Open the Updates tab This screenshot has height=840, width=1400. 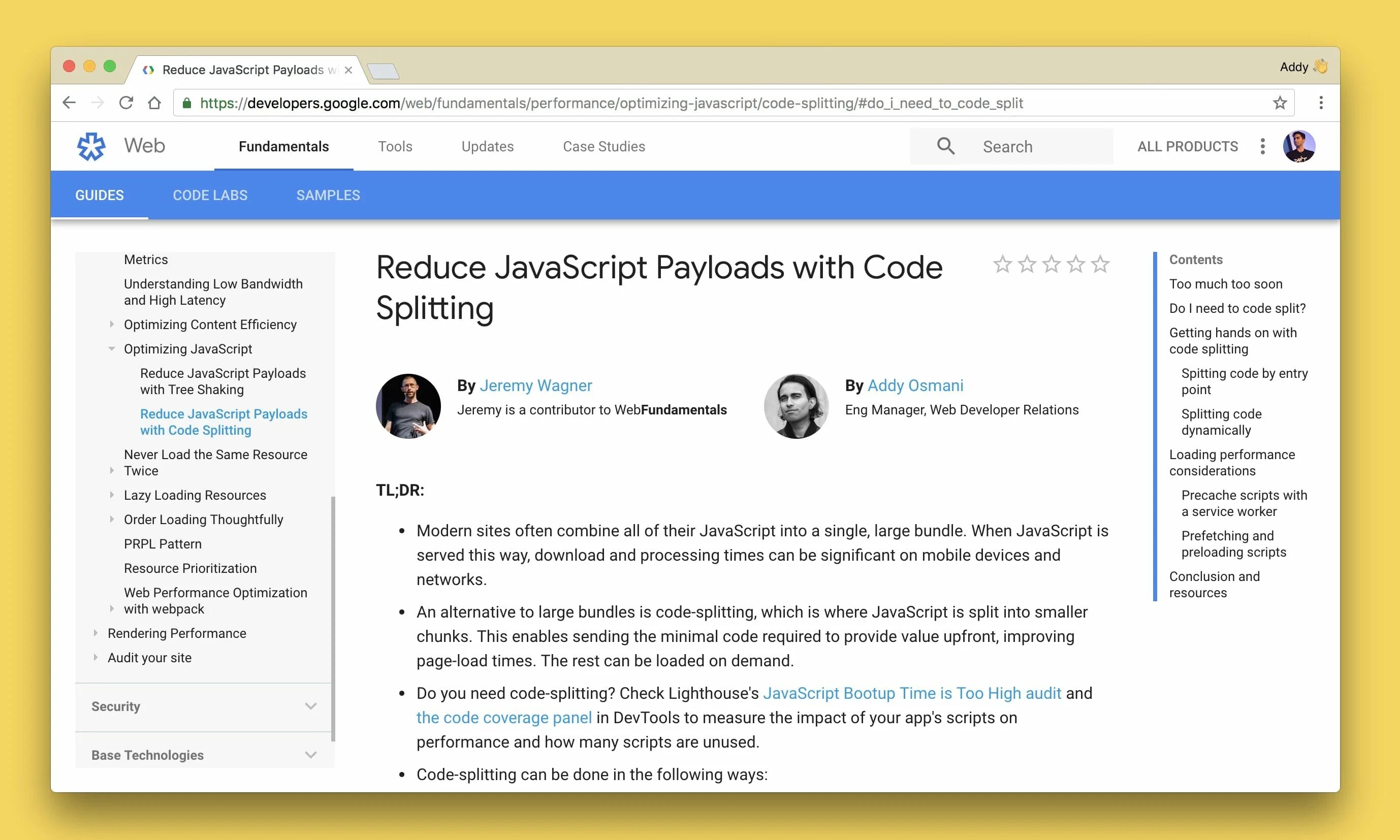pos(488,146)
